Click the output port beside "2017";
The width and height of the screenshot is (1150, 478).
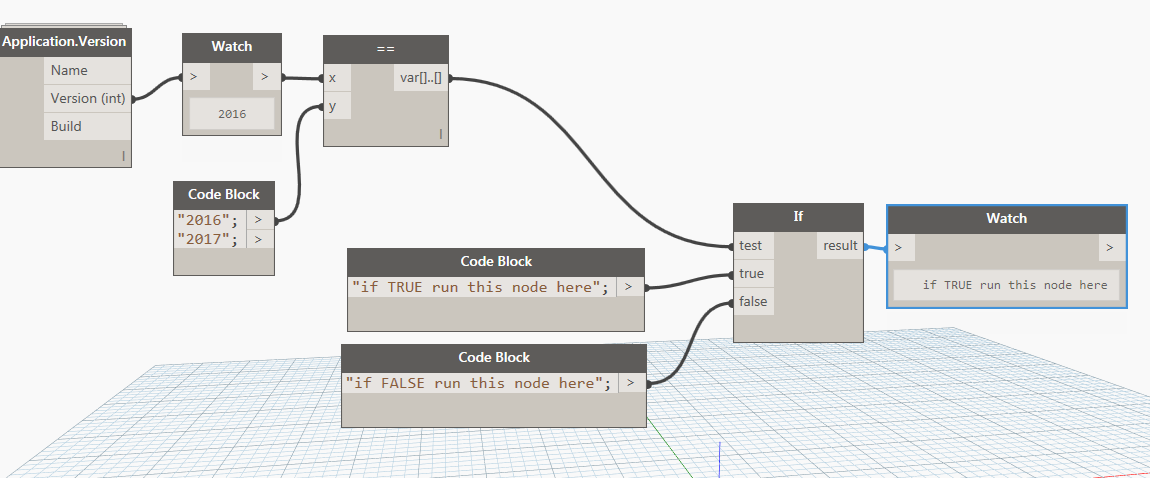point(260,239)
